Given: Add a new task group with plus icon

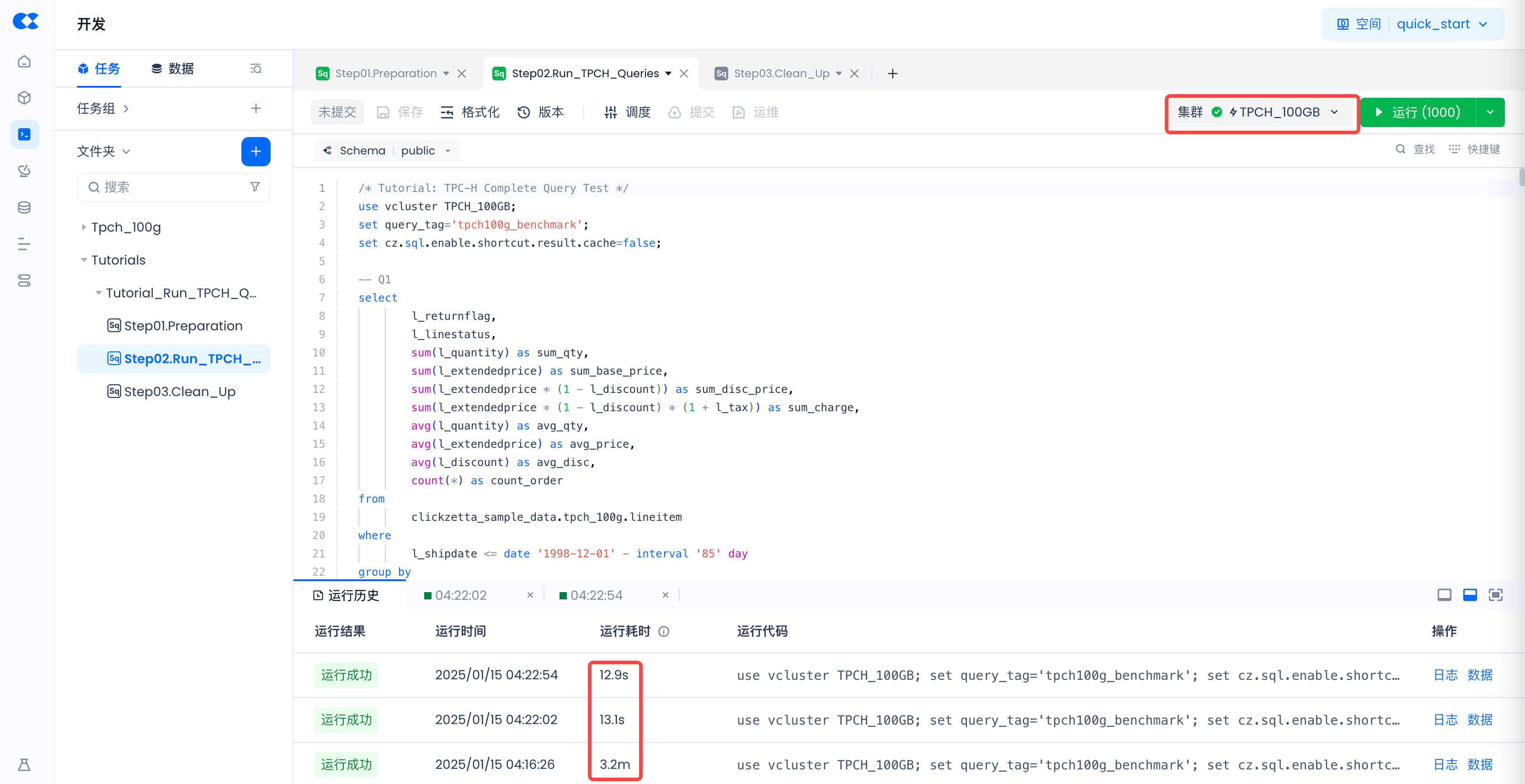Looking at the screenshot, I should tap(256, 108).
